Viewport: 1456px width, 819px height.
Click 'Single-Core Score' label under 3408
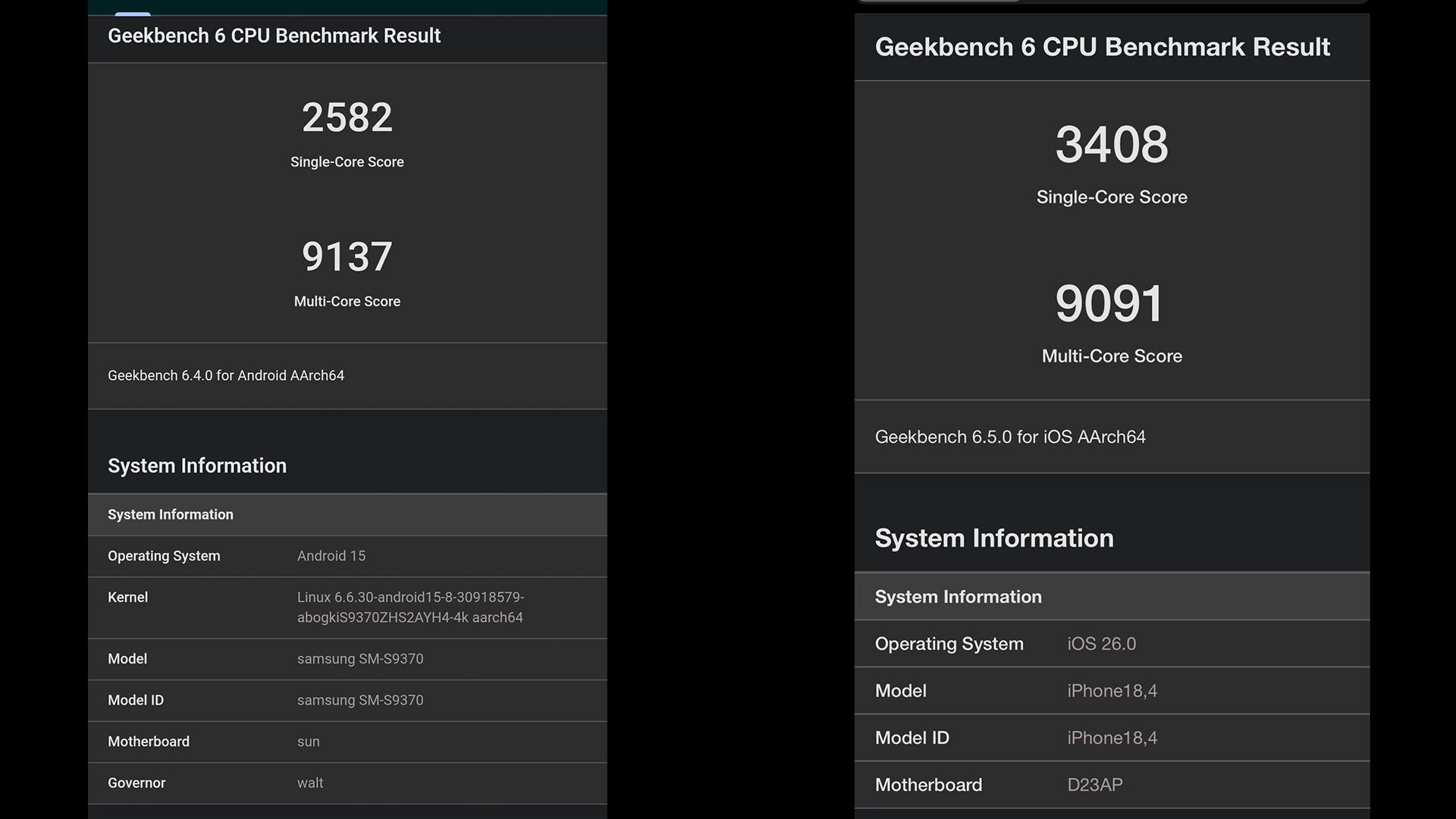[1112, 197]
